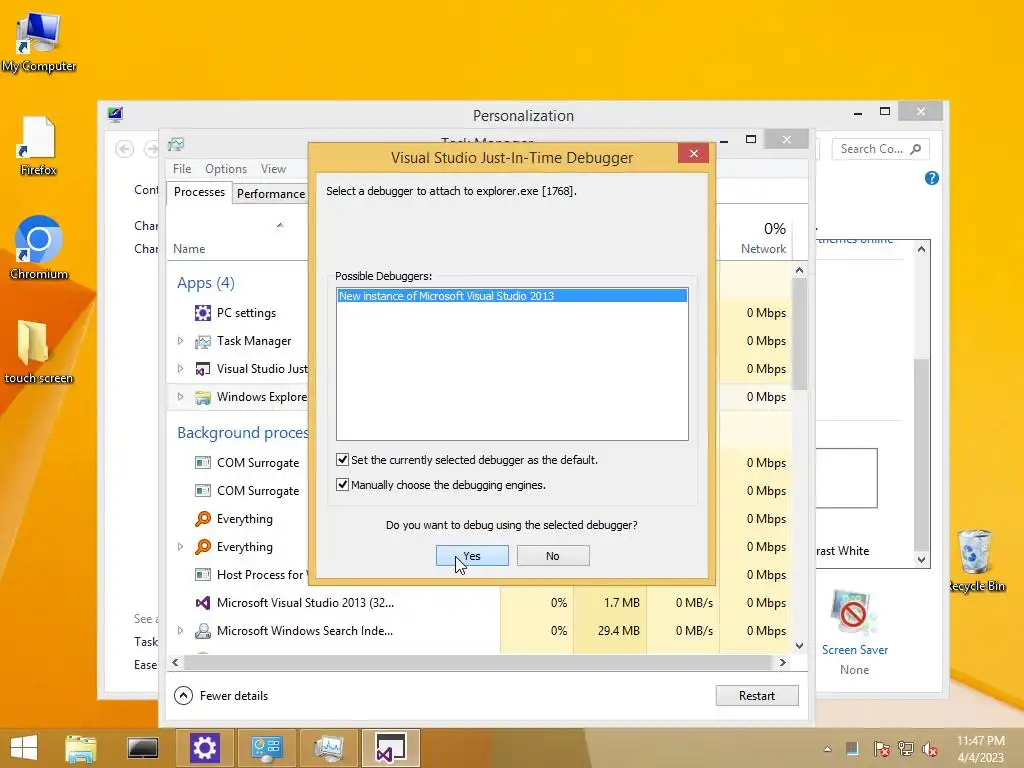
Task: Close the Just-In-Time Debugger dialog
Action: coord(694,153)
